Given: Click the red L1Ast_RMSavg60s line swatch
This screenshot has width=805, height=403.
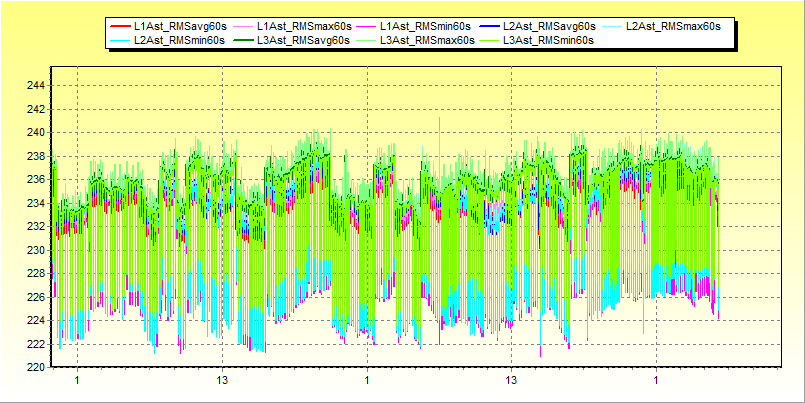Looking at the screenshot, I should point(120,25).
